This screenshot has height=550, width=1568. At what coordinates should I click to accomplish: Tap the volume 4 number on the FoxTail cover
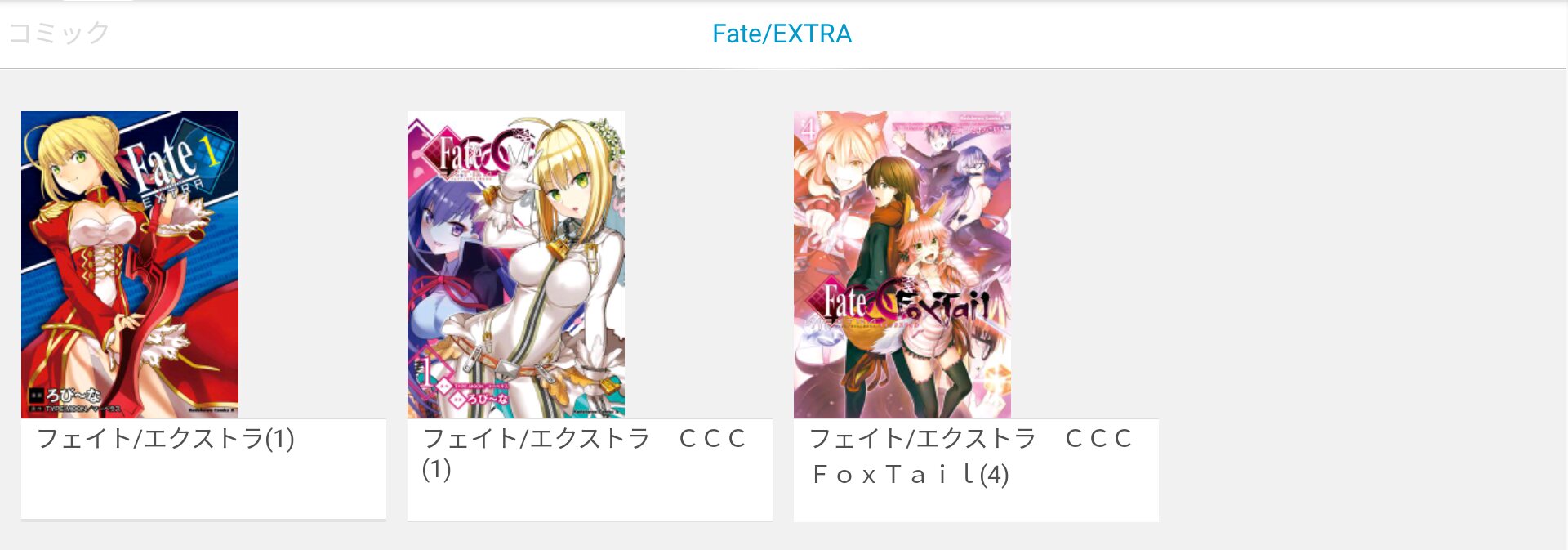(x=809, y=128)
